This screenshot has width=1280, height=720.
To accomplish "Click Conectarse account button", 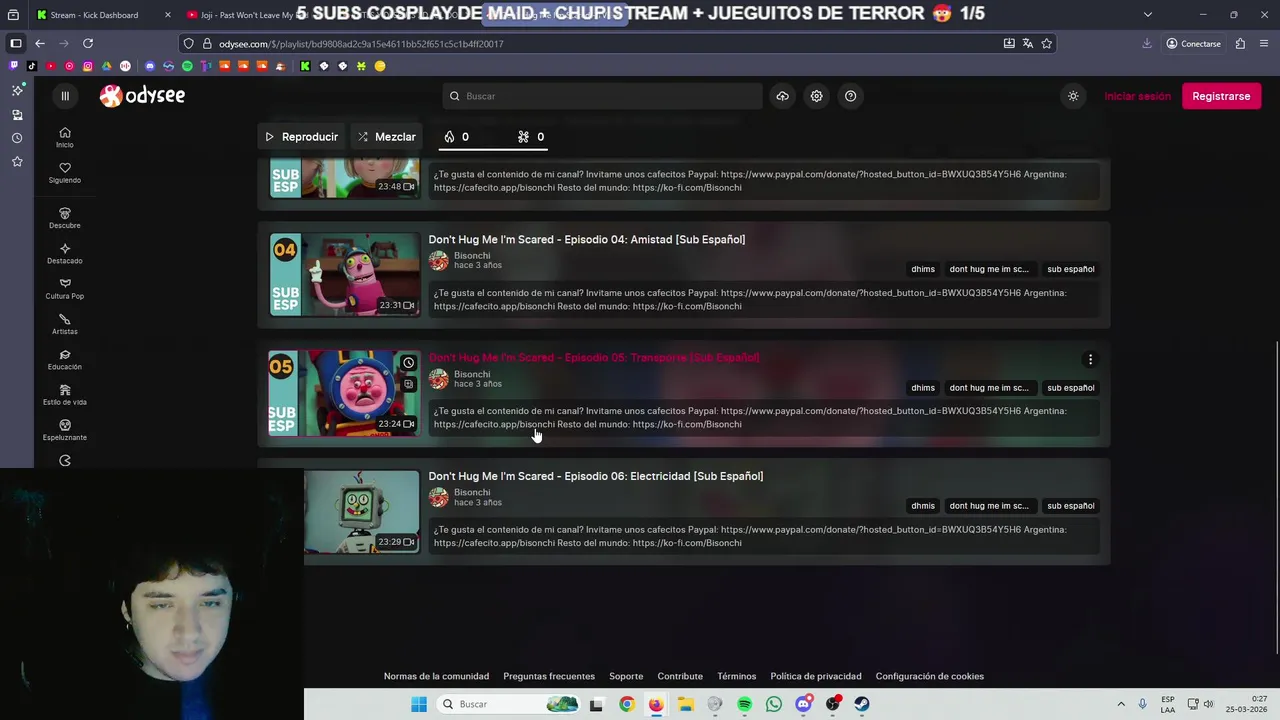I will click(x=1193, y=43).
